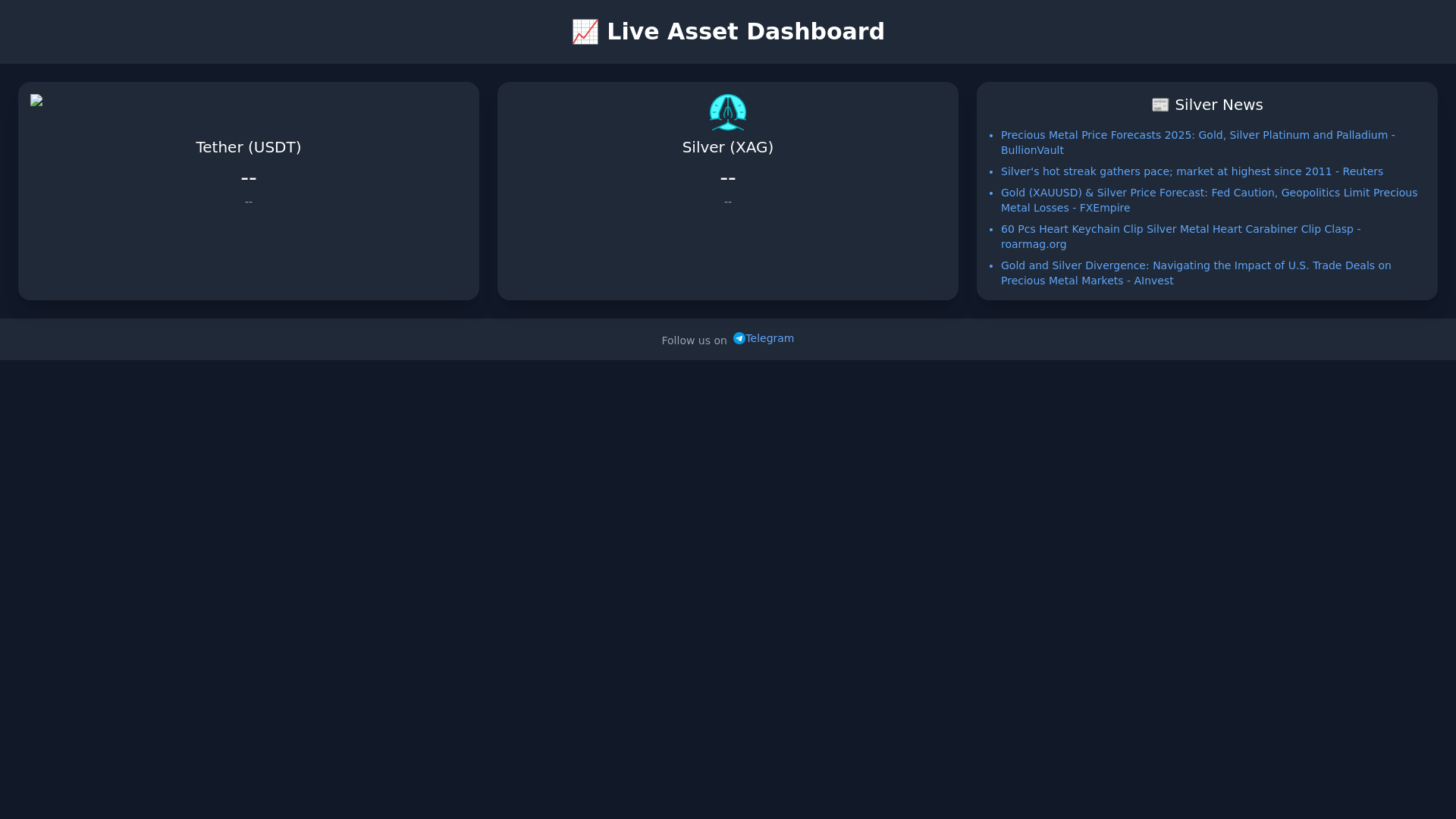Click the newspaper emoji beside Silver News
Image resolution: width=1456 pixels, height=819 pixels.
[1160, 105]
